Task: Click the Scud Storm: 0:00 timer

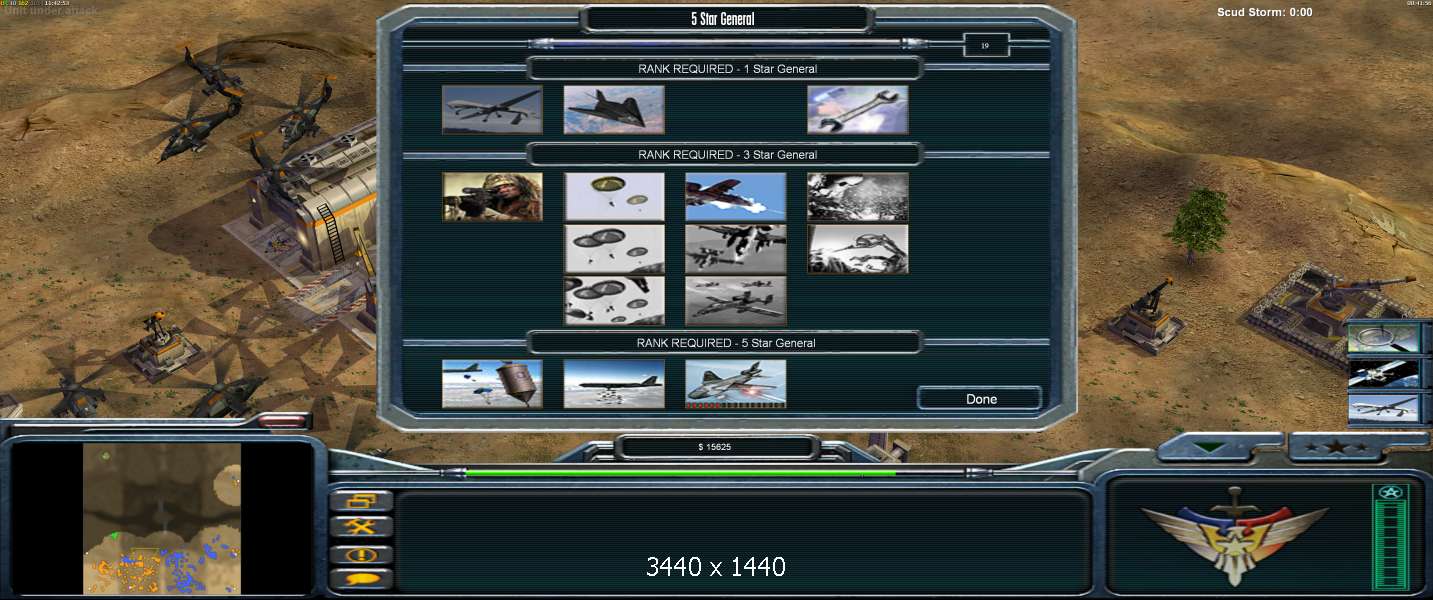Action: pos(1264,13)
